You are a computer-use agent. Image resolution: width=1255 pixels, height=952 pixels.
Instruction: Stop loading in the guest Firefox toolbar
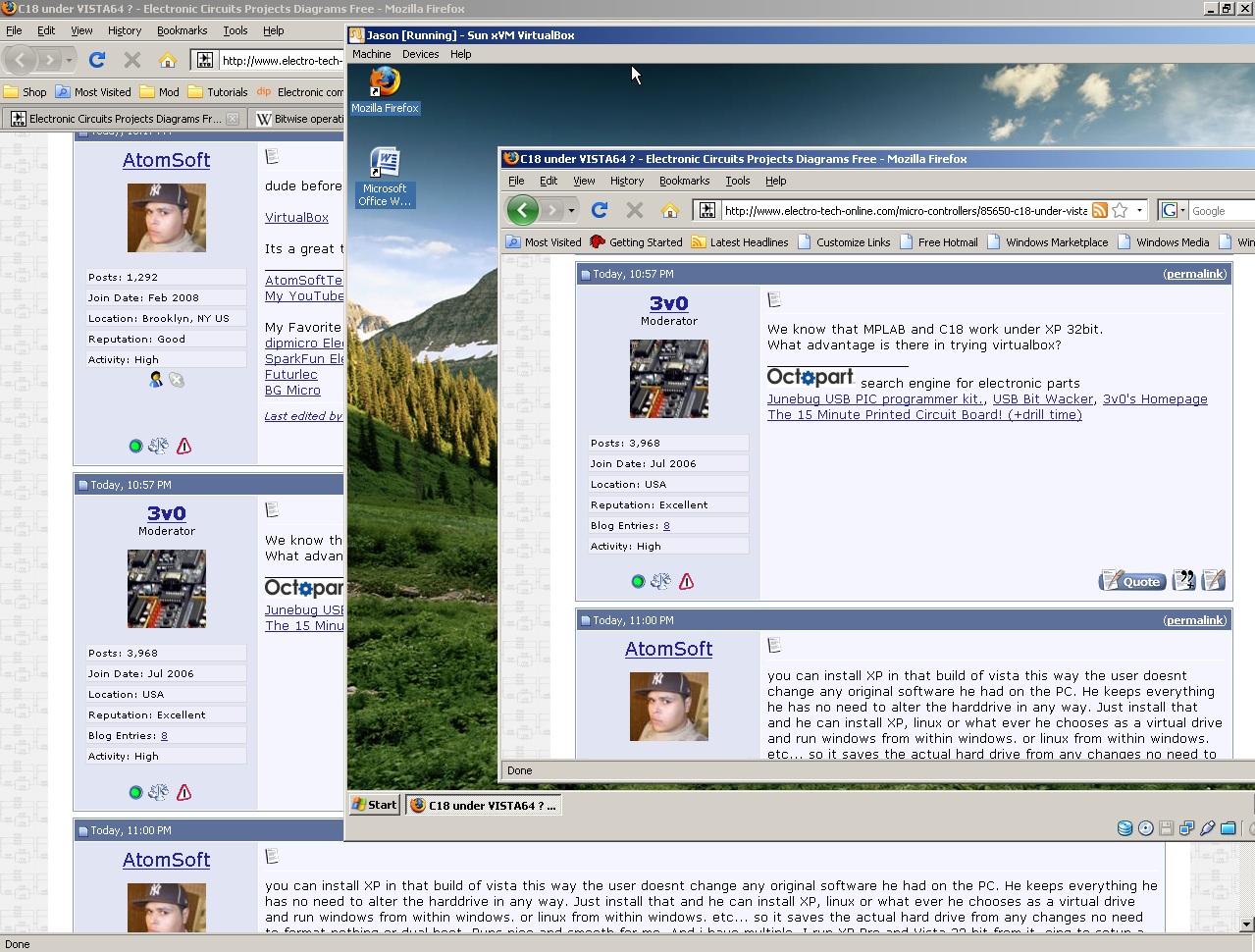click(635, 210)
